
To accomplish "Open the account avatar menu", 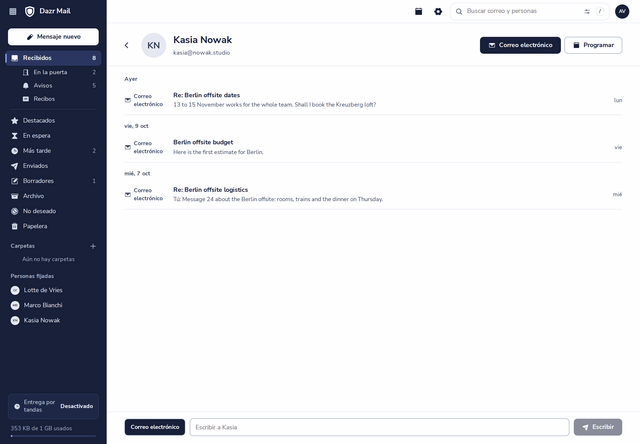I will pos(622,11).
